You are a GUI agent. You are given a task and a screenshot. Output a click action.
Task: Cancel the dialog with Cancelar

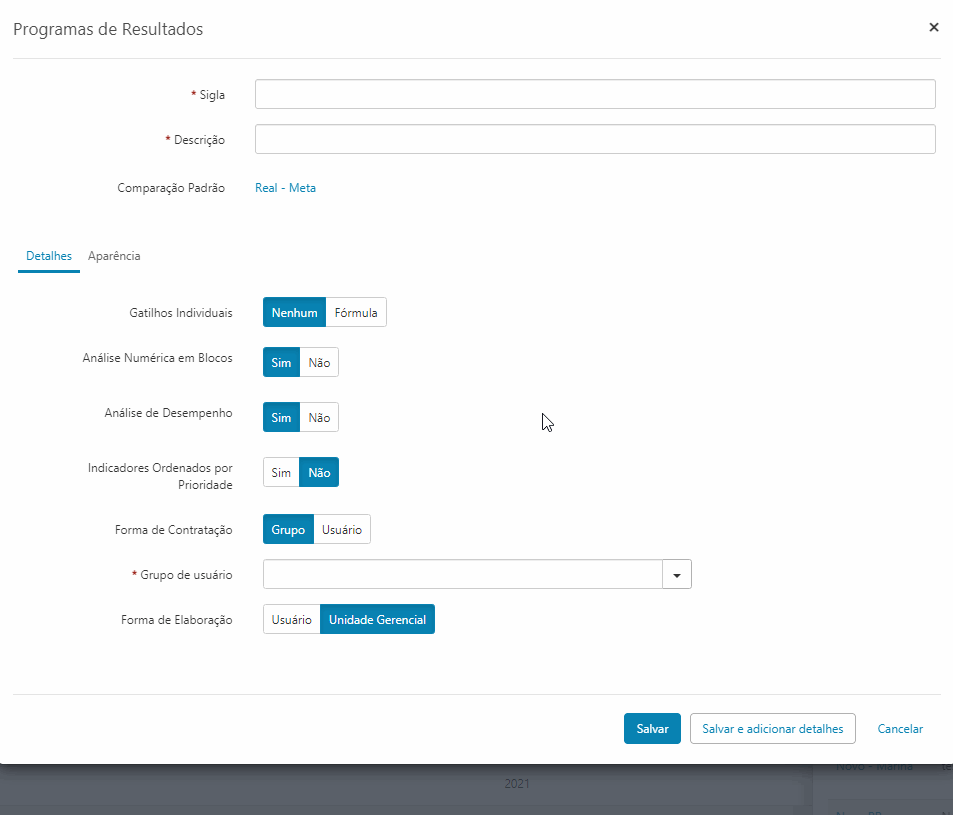[900, 729]
